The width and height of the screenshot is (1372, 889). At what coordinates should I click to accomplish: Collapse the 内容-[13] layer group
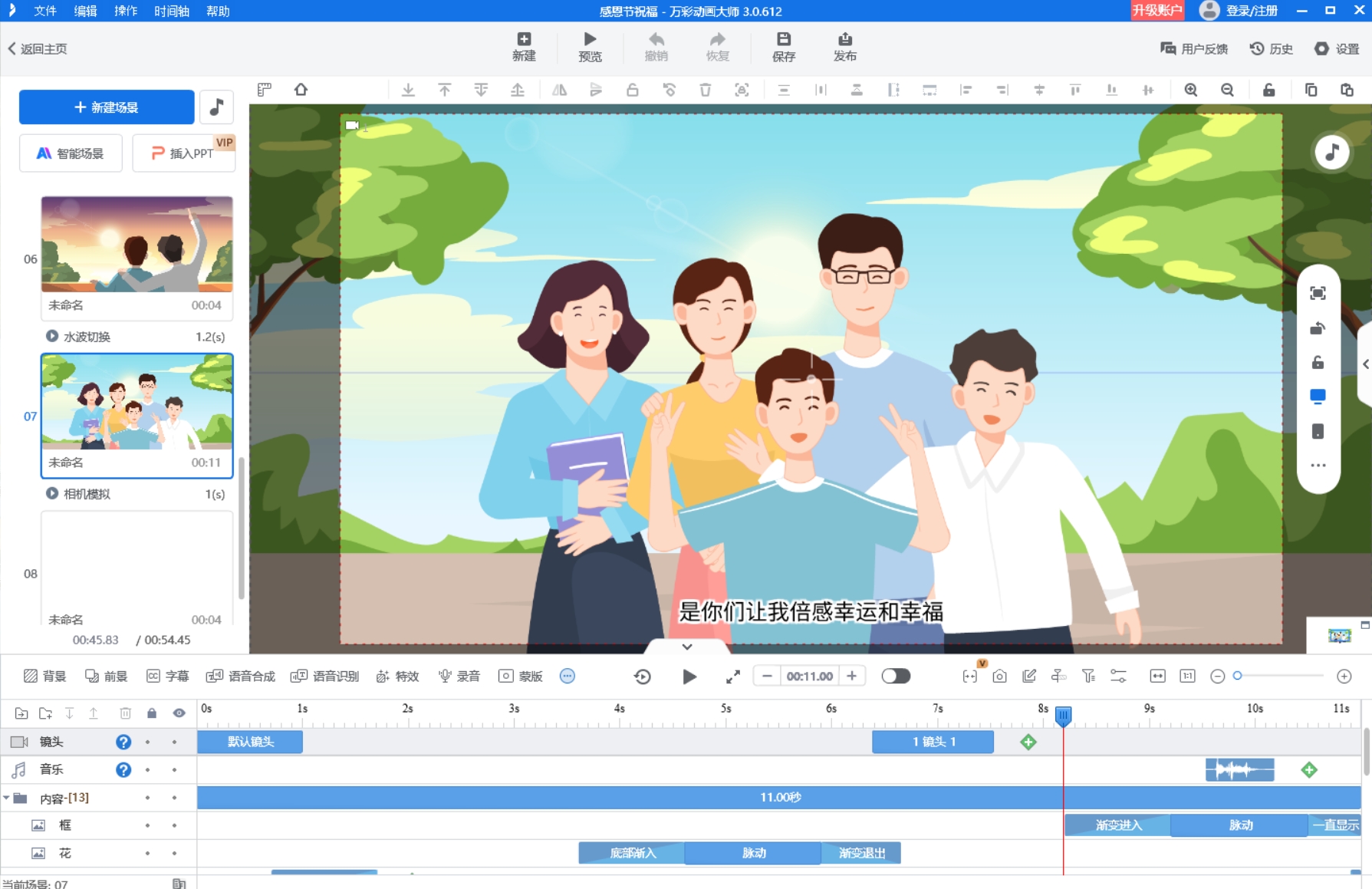(x=7, y=798)
